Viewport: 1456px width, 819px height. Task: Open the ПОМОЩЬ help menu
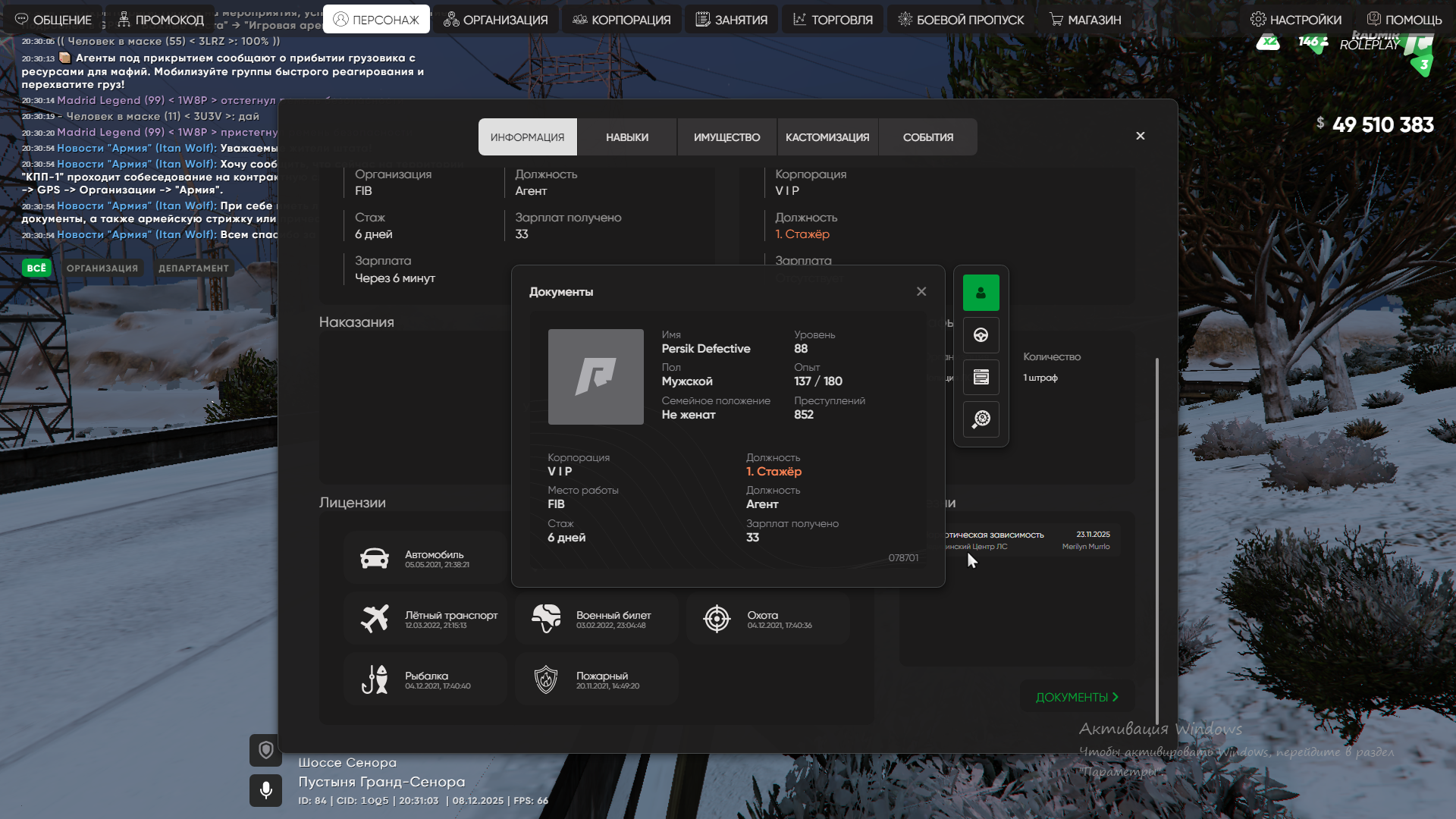[1404, 20]
